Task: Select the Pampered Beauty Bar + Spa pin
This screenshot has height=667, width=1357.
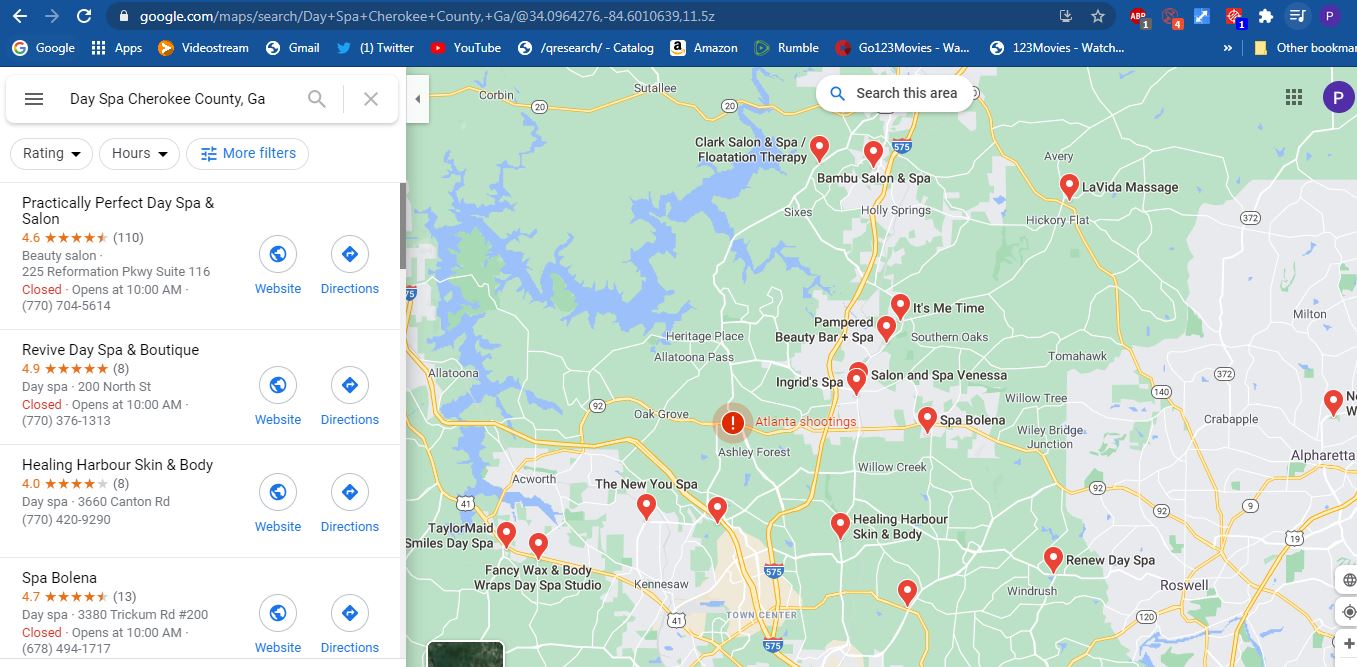Action: 886,328
